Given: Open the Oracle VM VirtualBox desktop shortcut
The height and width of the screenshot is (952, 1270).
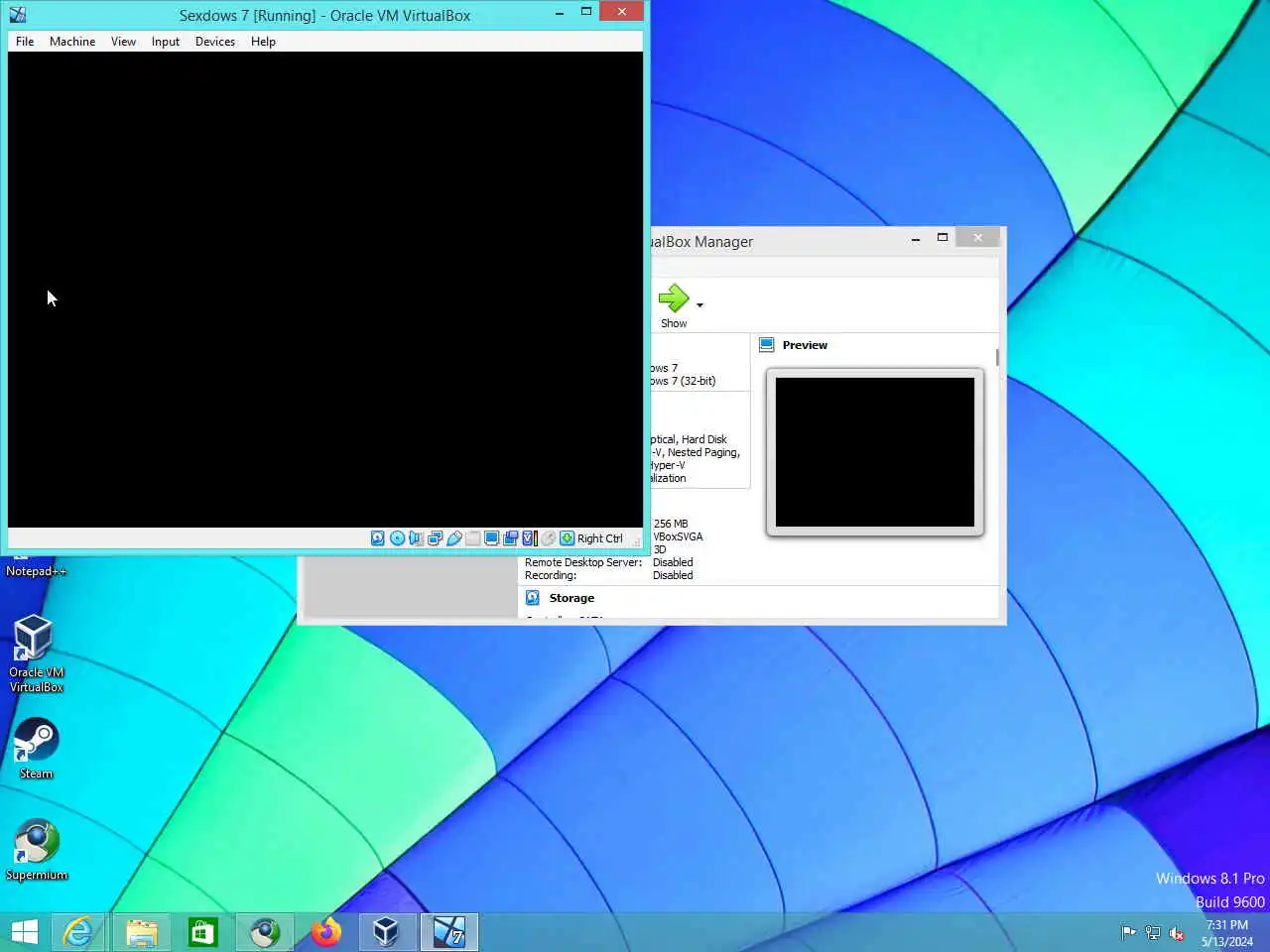Looking at the screenshot, I should 36,653.
